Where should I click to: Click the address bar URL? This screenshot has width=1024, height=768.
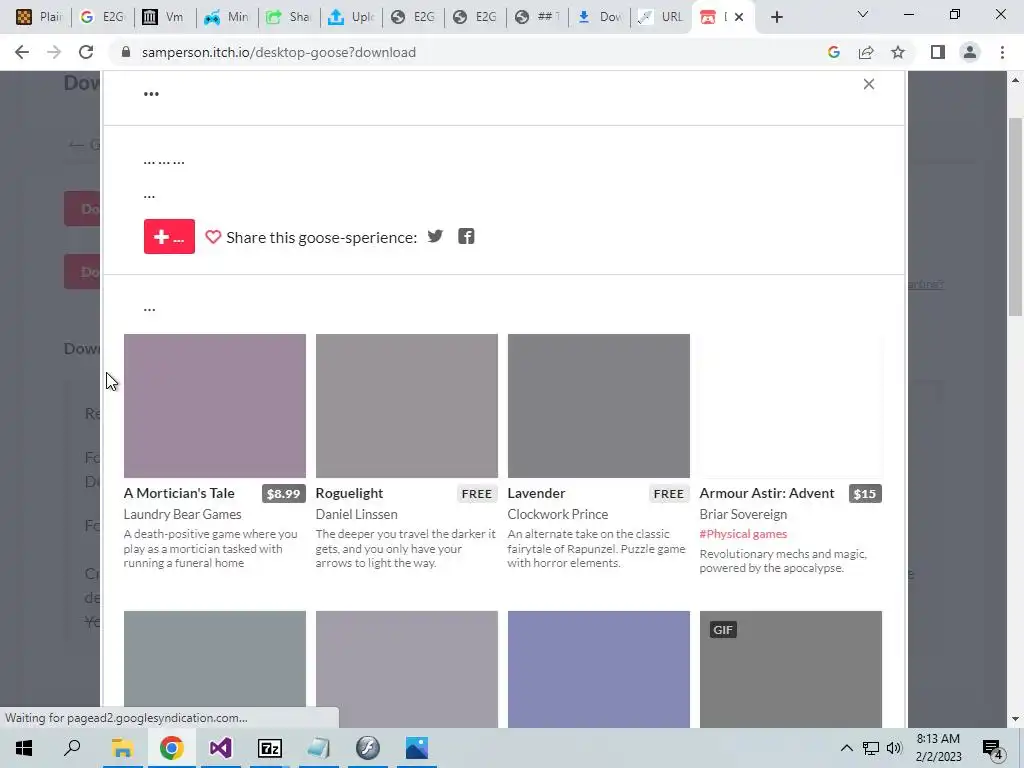click(279, 52)
